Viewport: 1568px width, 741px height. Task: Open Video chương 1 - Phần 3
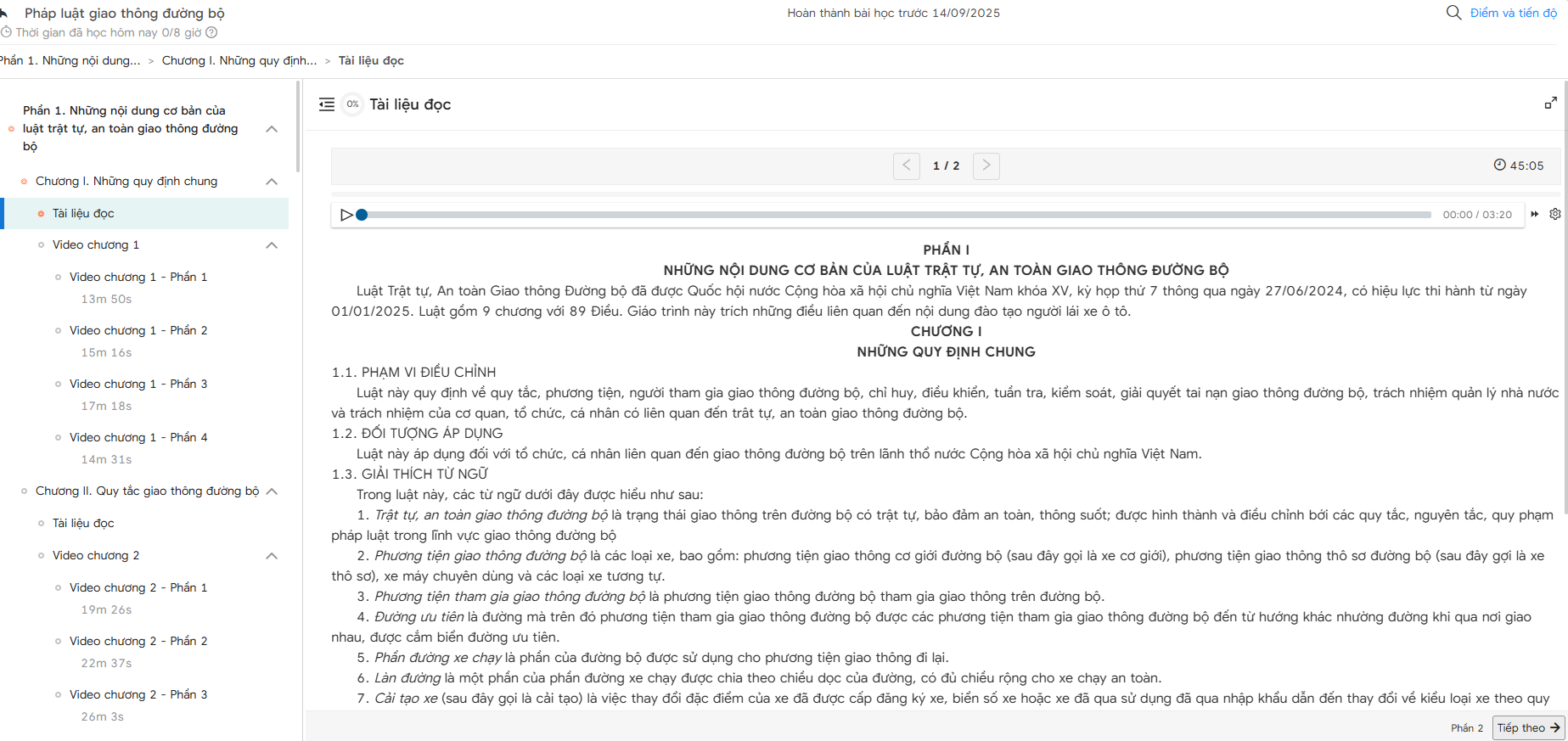(138, 384)
